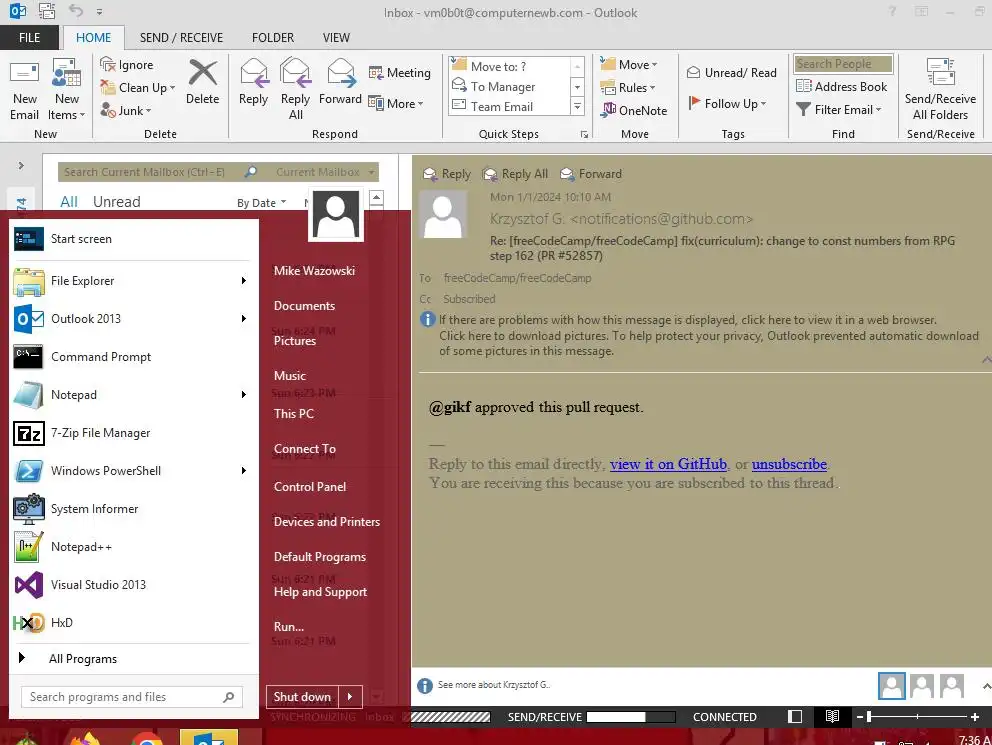Click the Shut down button

tap(302, 697)
